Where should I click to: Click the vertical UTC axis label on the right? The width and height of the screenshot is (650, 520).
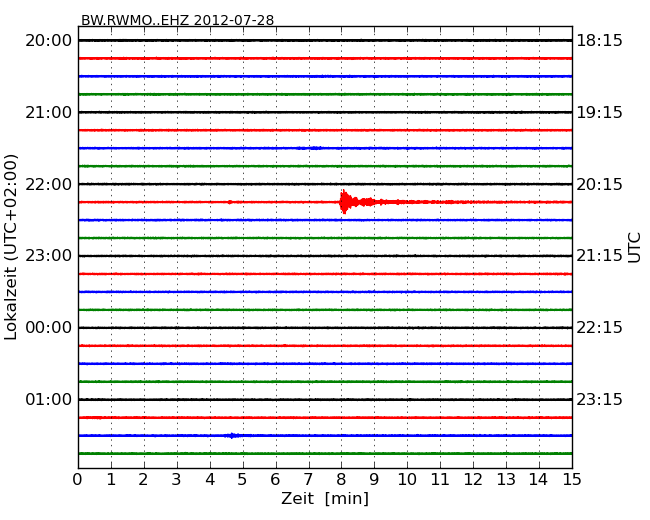point(634,248)
